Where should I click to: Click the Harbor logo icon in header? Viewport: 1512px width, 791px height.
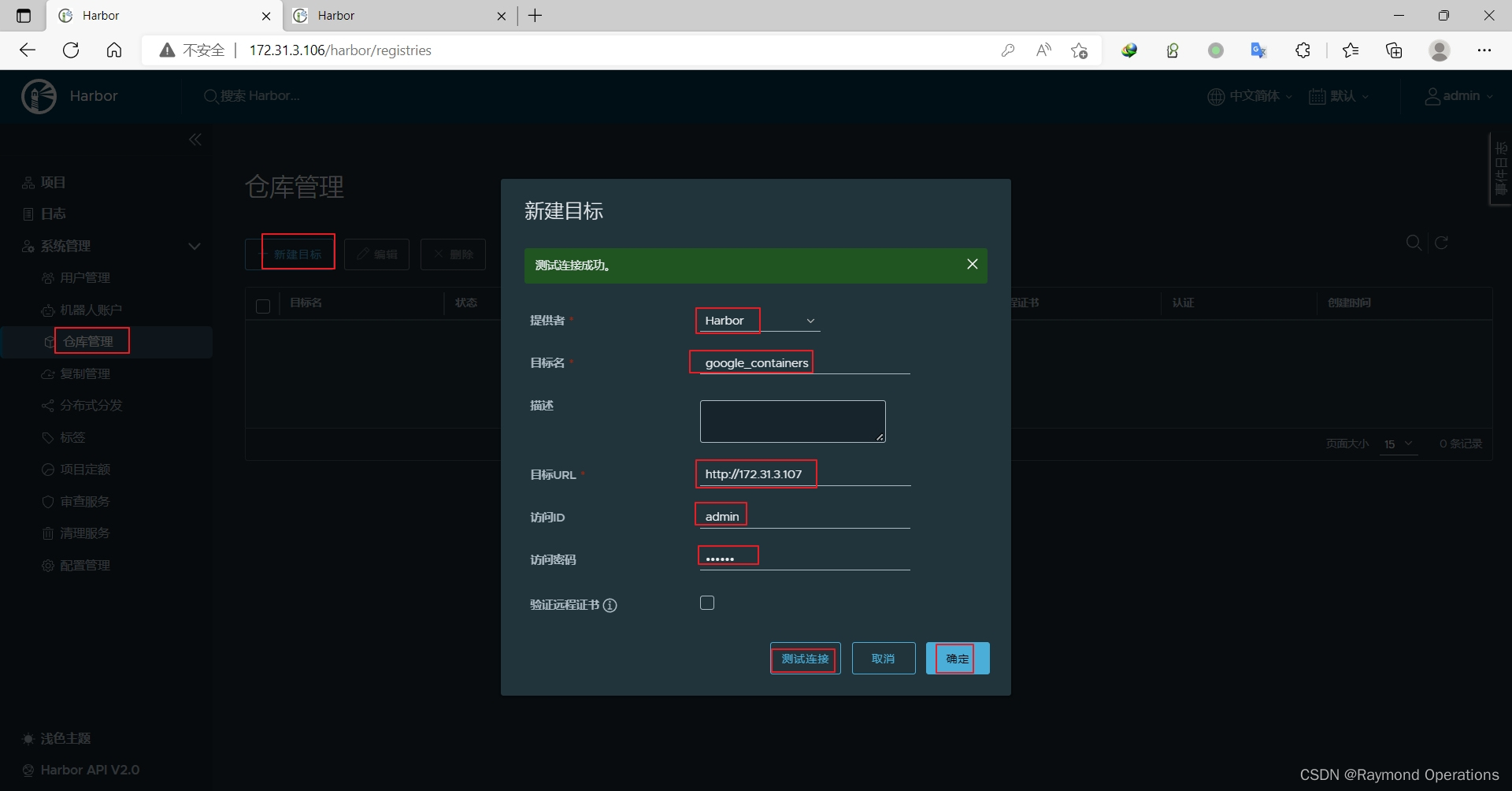(x=39, y=96)
